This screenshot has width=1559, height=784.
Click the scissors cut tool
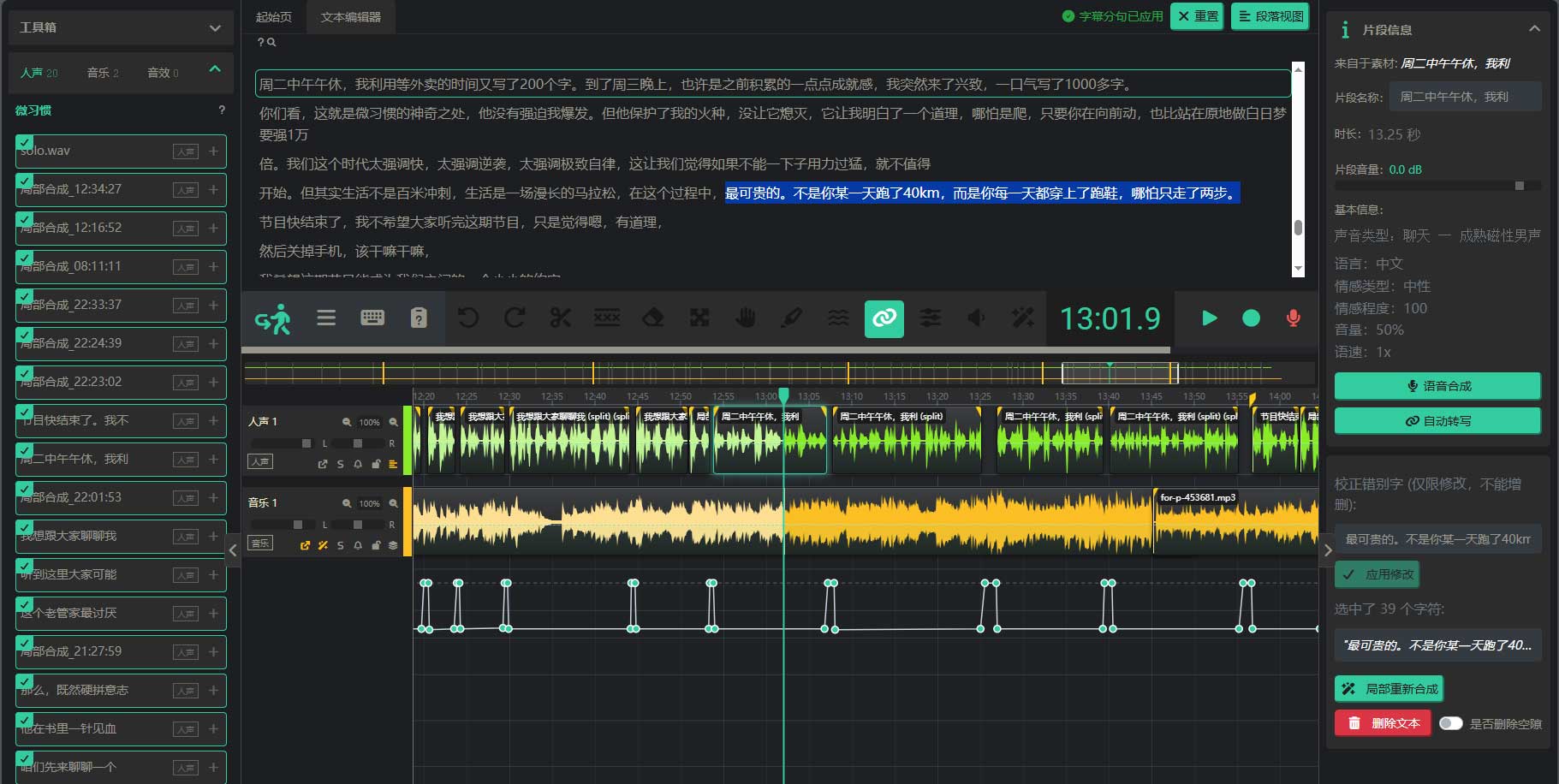(560, 318)
